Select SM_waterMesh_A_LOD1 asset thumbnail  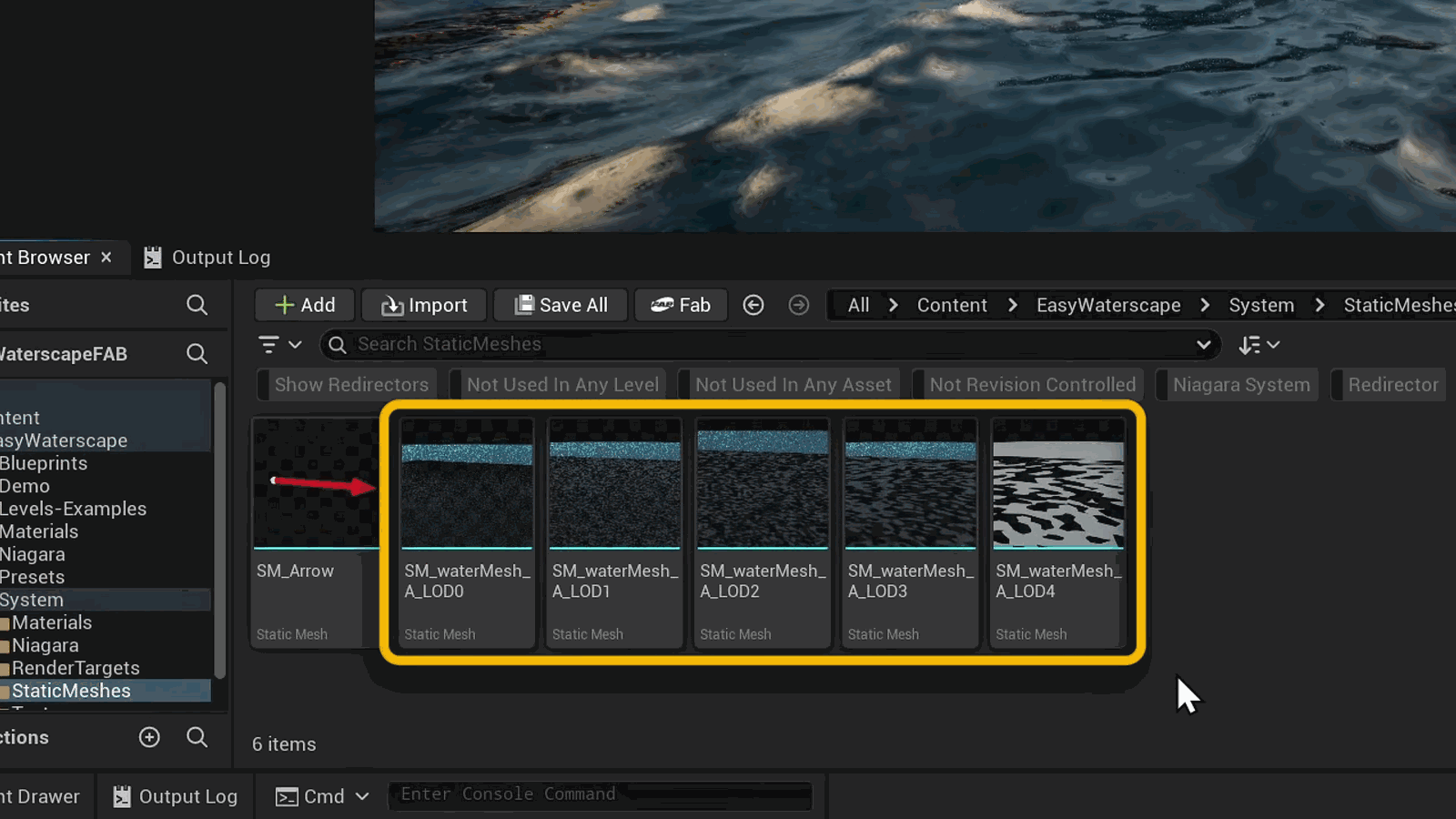pyautogui.click(x=615, y=483)
